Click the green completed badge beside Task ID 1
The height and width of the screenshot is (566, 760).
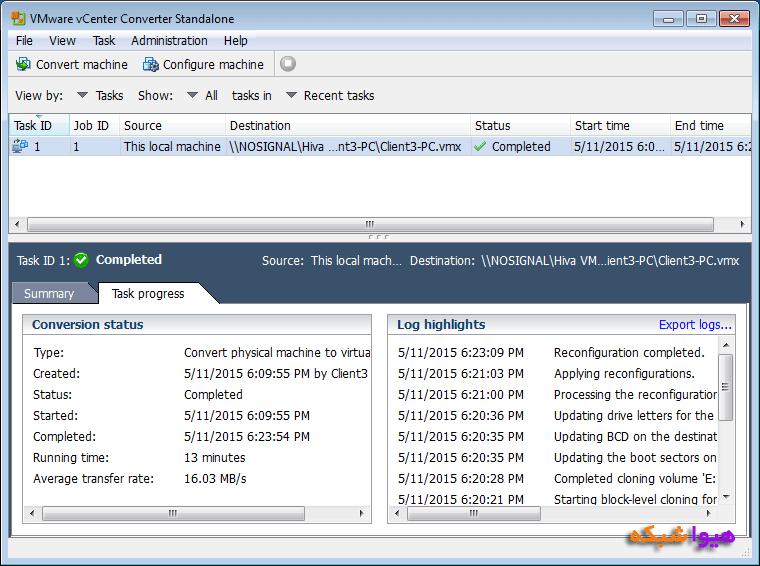tap(81, 260)
